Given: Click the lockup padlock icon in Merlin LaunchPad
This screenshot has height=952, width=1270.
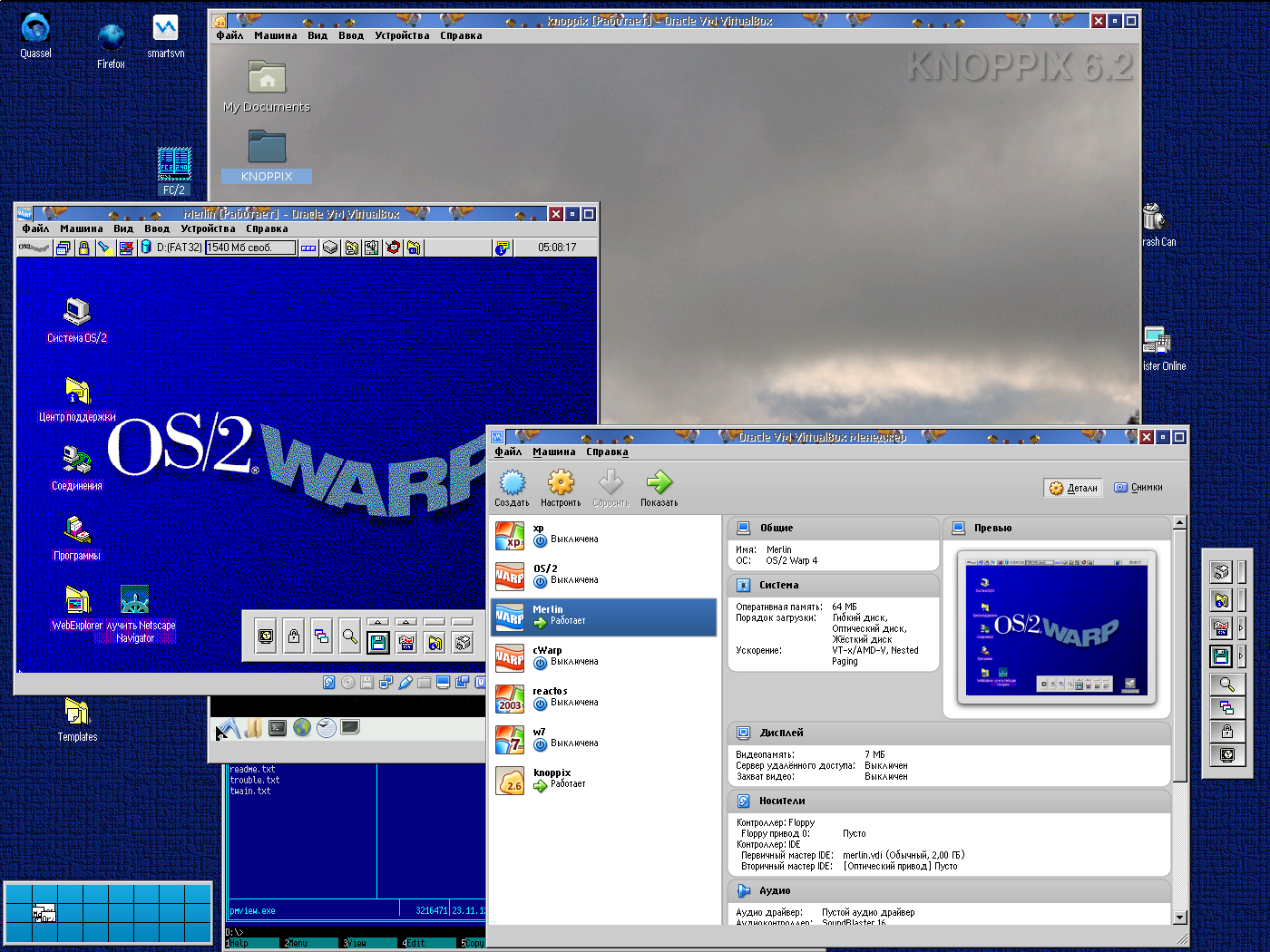Looking at the screenshot, I should [294, 637].
